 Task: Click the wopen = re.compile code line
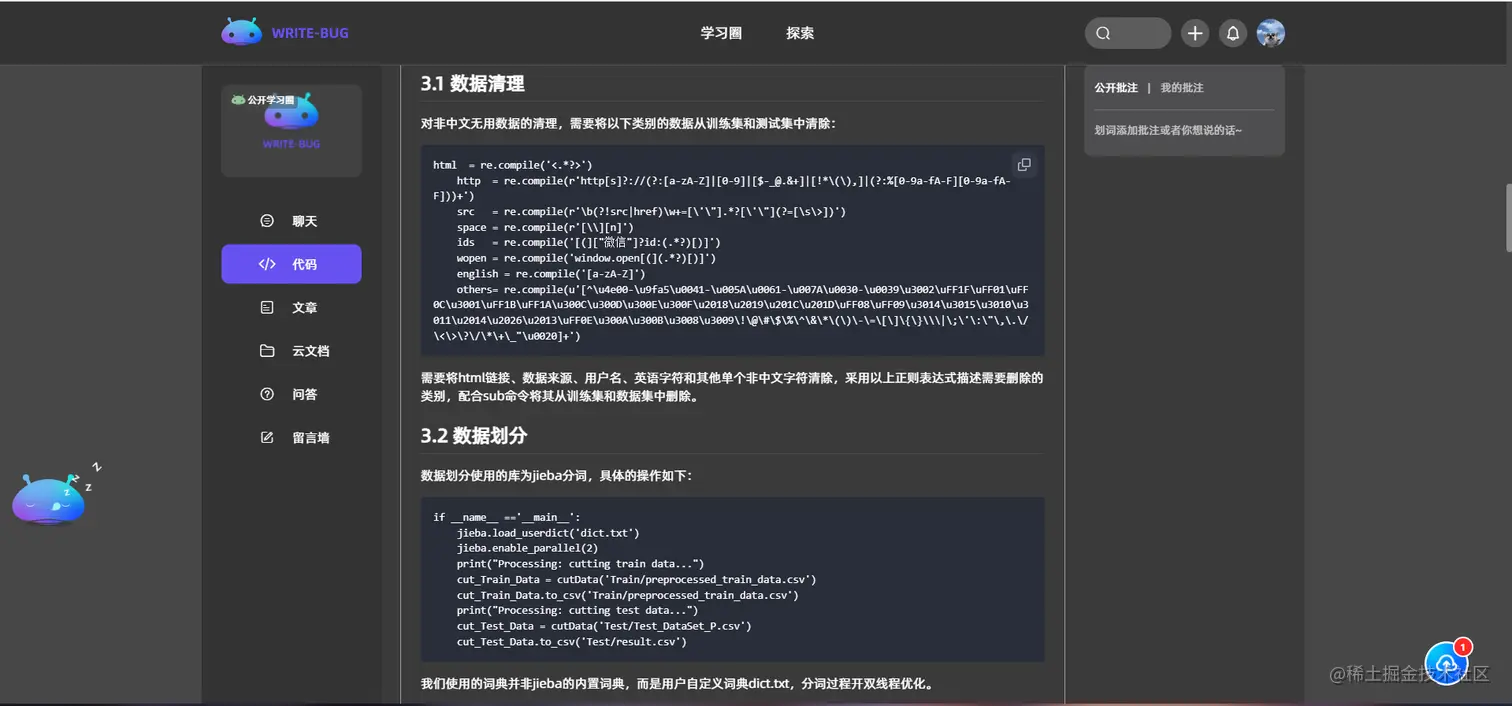pyautogui.click(x=587, y=258)
